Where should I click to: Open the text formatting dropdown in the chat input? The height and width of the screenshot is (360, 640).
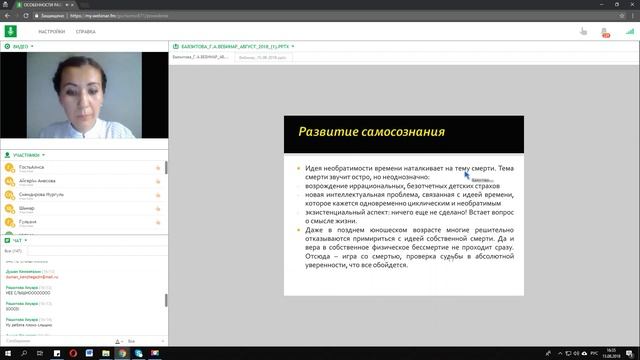point(119,341)
